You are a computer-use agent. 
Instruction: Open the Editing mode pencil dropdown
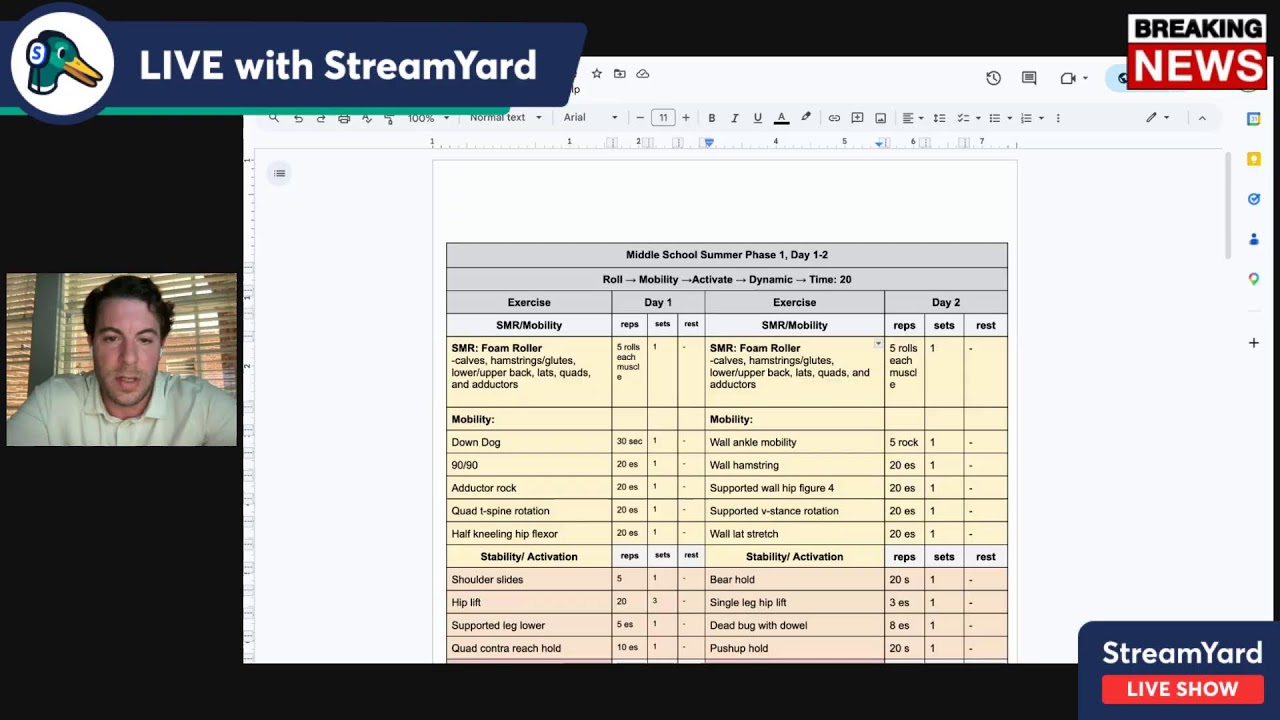pyautogui.click(x=1157, y=118)
